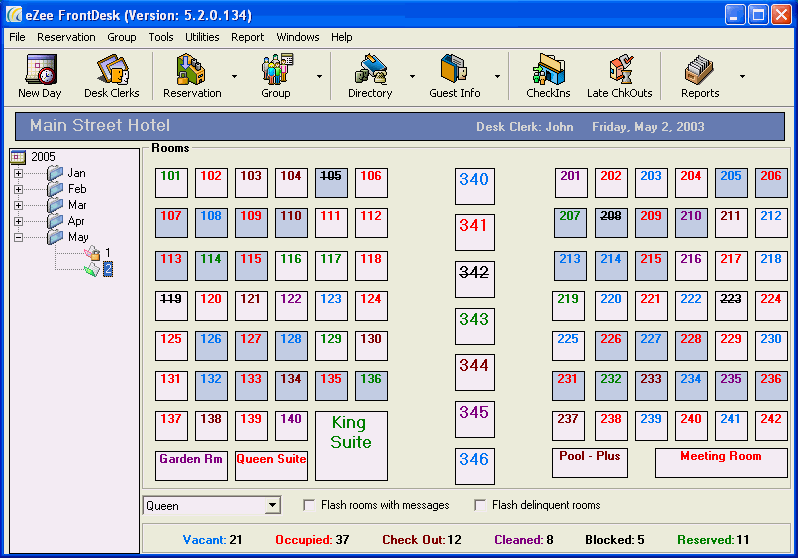Collapse the May folder in tree
The width and height of the screenshot is (798, 558).
[18, 237]
